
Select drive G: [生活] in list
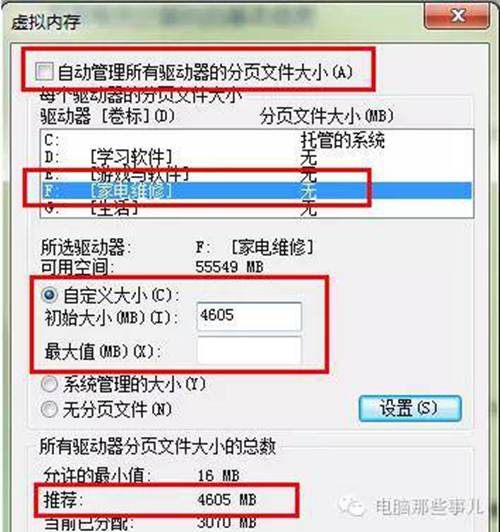tap(257, 208)
